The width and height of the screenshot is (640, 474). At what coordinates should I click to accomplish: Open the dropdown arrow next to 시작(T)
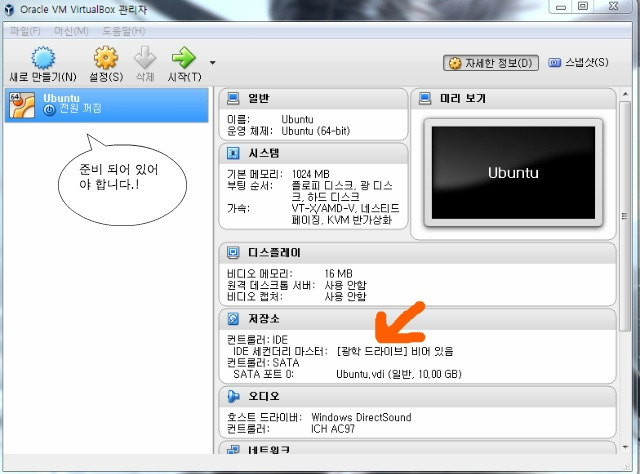[x=212, y=63]
